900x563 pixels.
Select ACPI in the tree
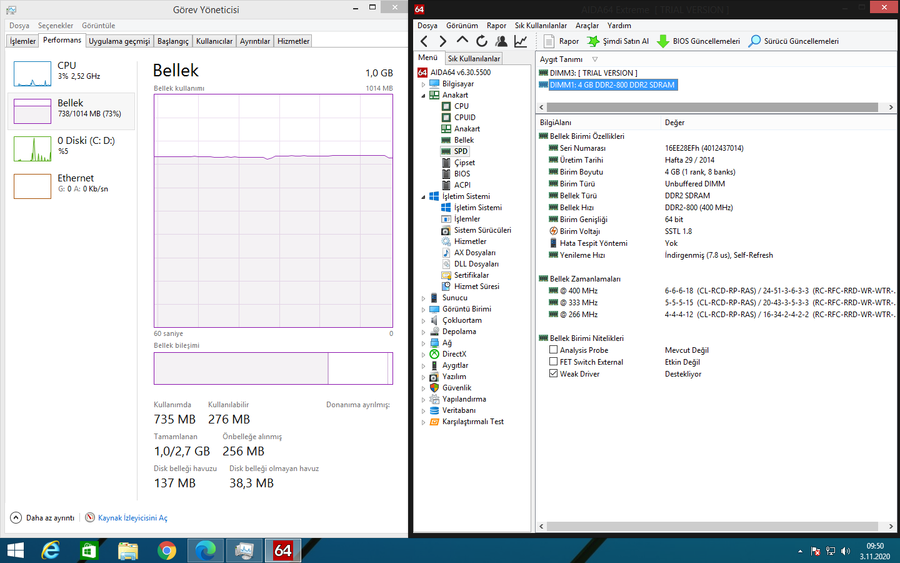pyautogui.click(x=461, y=185)
